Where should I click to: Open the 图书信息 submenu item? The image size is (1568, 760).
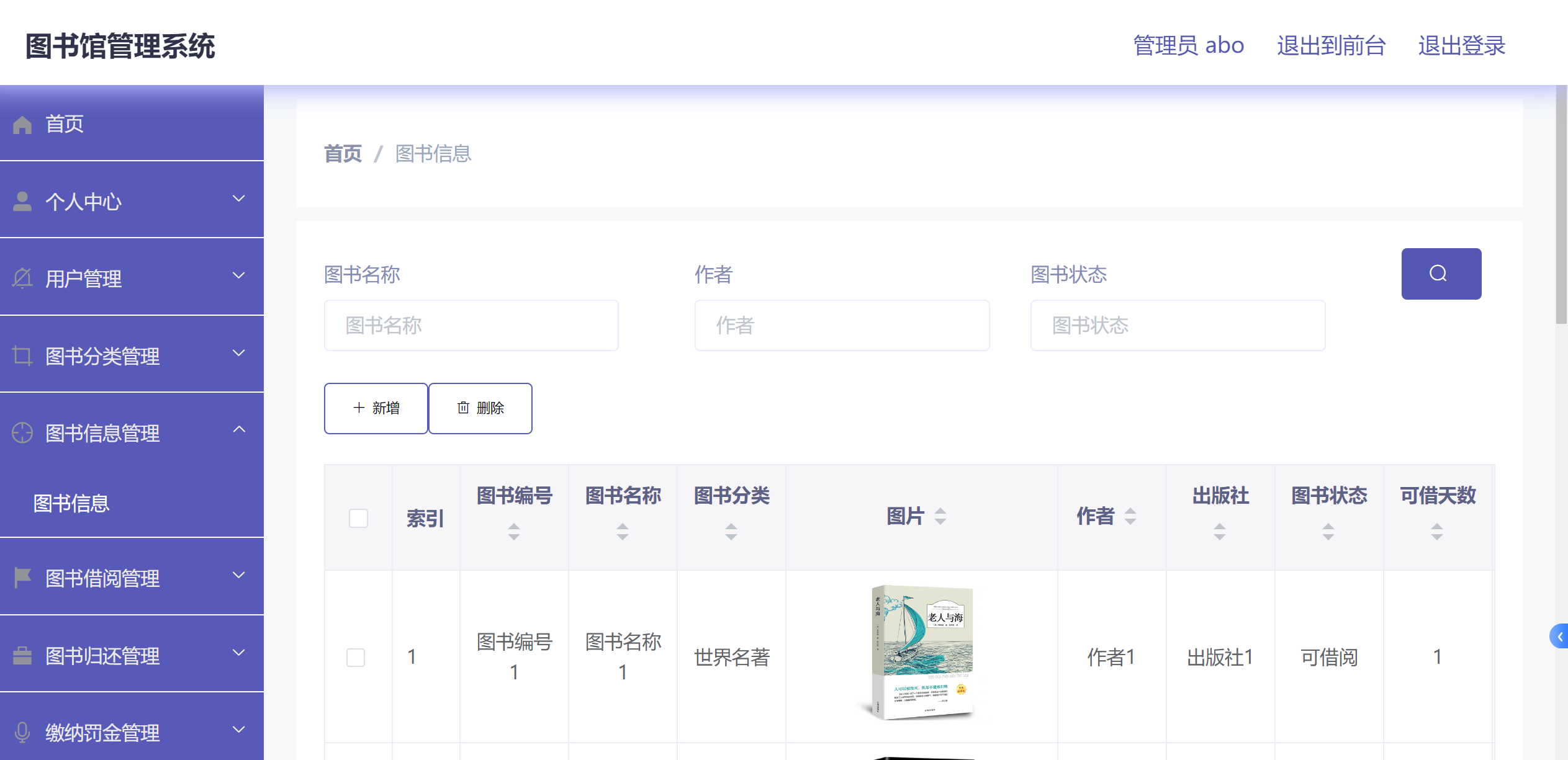[x=71, y=504]
